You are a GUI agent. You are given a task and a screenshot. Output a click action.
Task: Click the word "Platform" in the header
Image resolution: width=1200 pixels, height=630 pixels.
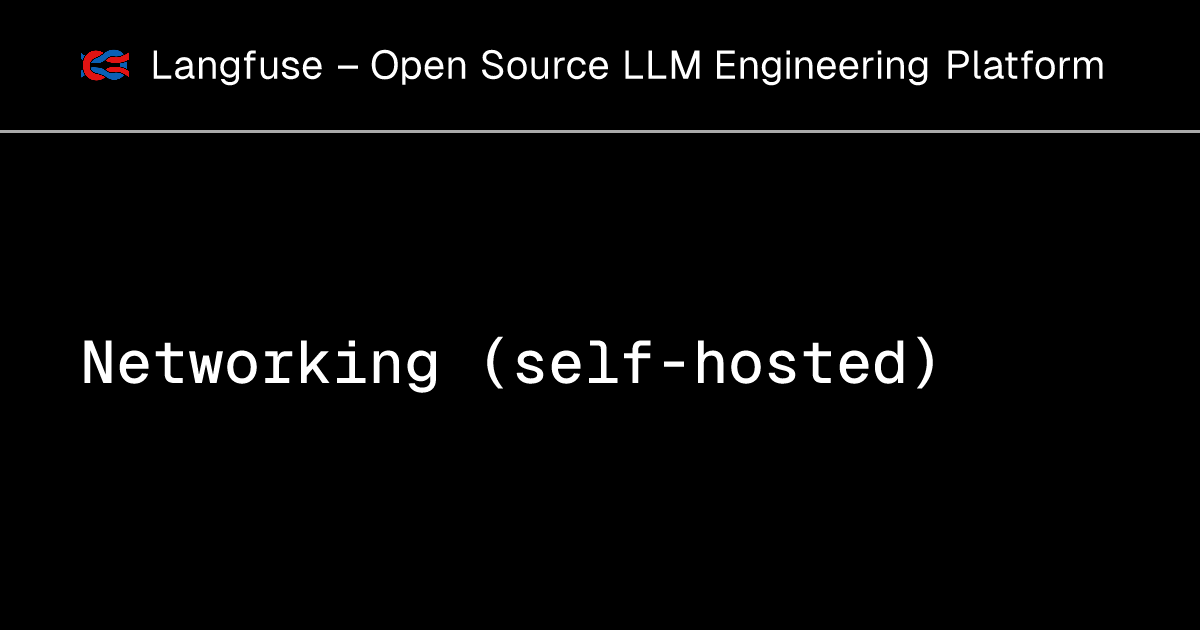point(1025,66)
